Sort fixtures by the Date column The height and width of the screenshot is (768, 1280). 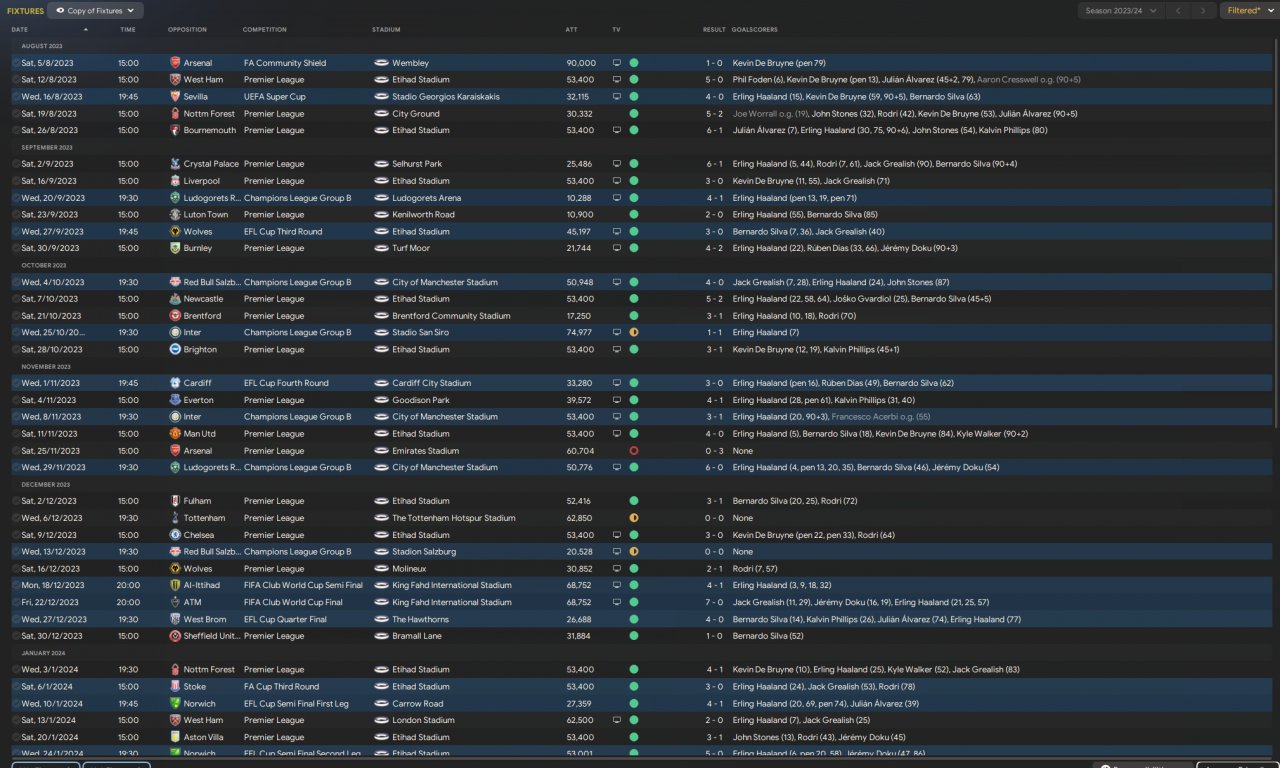[20, 30]
